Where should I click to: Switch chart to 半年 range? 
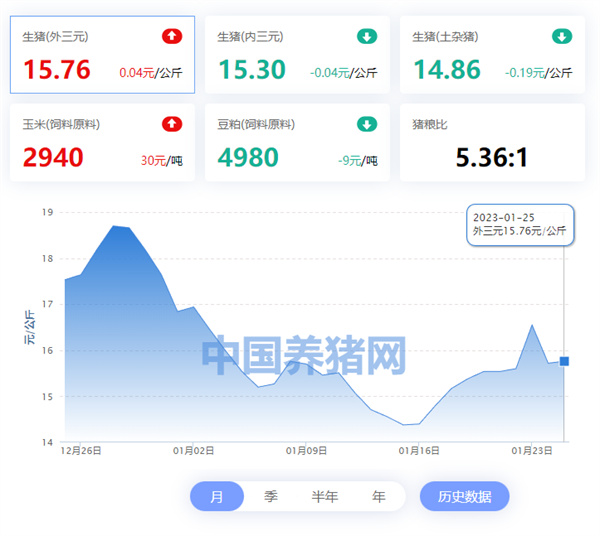(325, 496)
